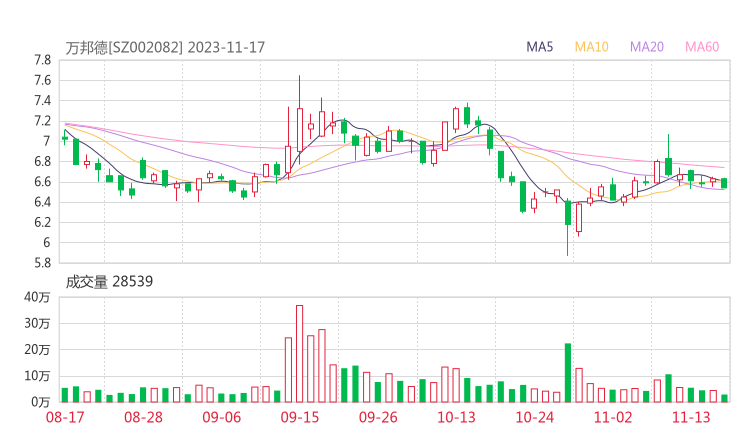Image resolution: width=740 pixels, height=440 pixels.
Task: Click the 11-13 date axis label
Action: tap(691, 417)
